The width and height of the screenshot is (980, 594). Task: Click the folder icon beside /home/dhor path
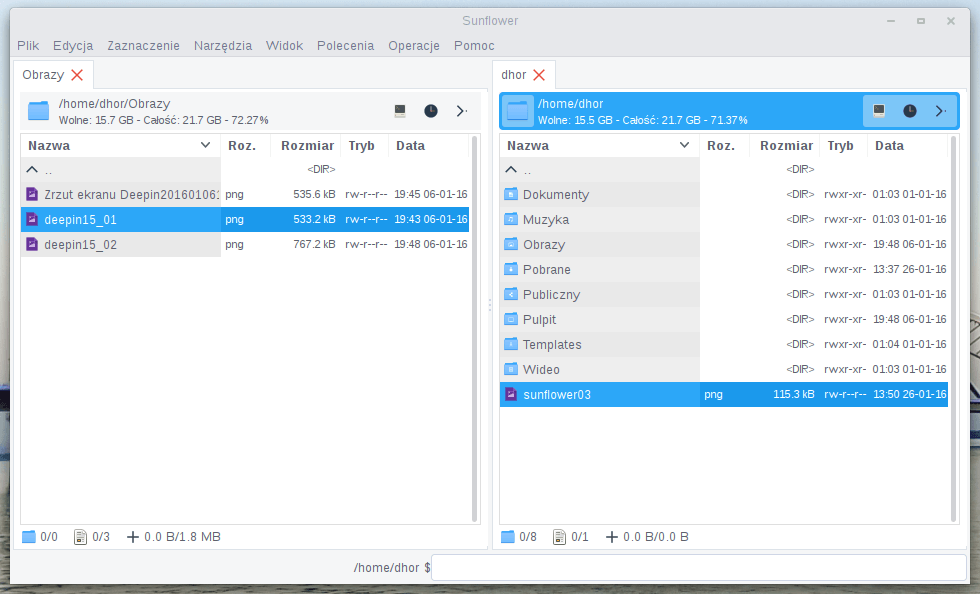tap(517, 111)
